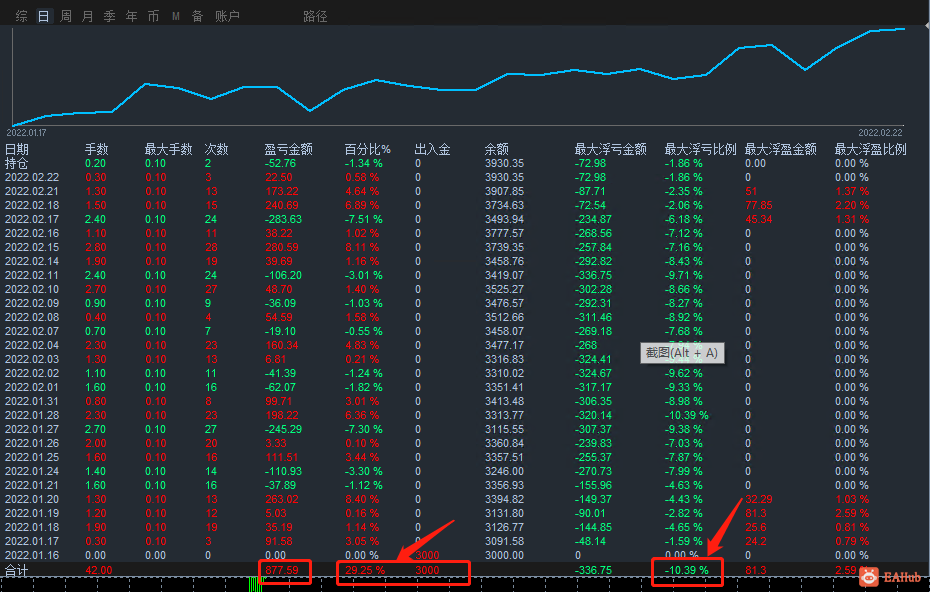This screenshot has height=592, width=930.
Task: Click the 余额 column header
Action: point(497,149)
